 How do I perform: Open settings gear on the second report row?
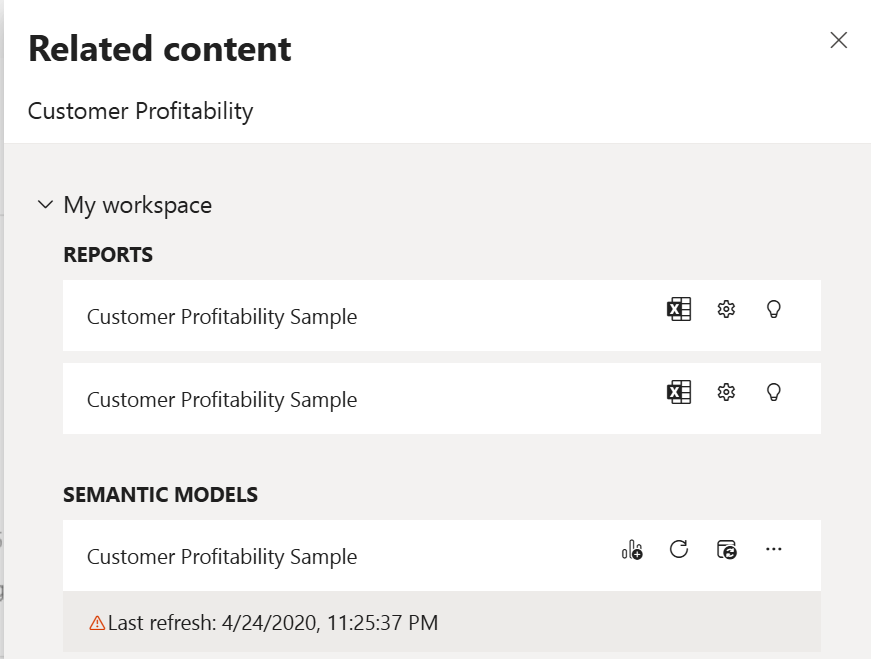(727, 392)
